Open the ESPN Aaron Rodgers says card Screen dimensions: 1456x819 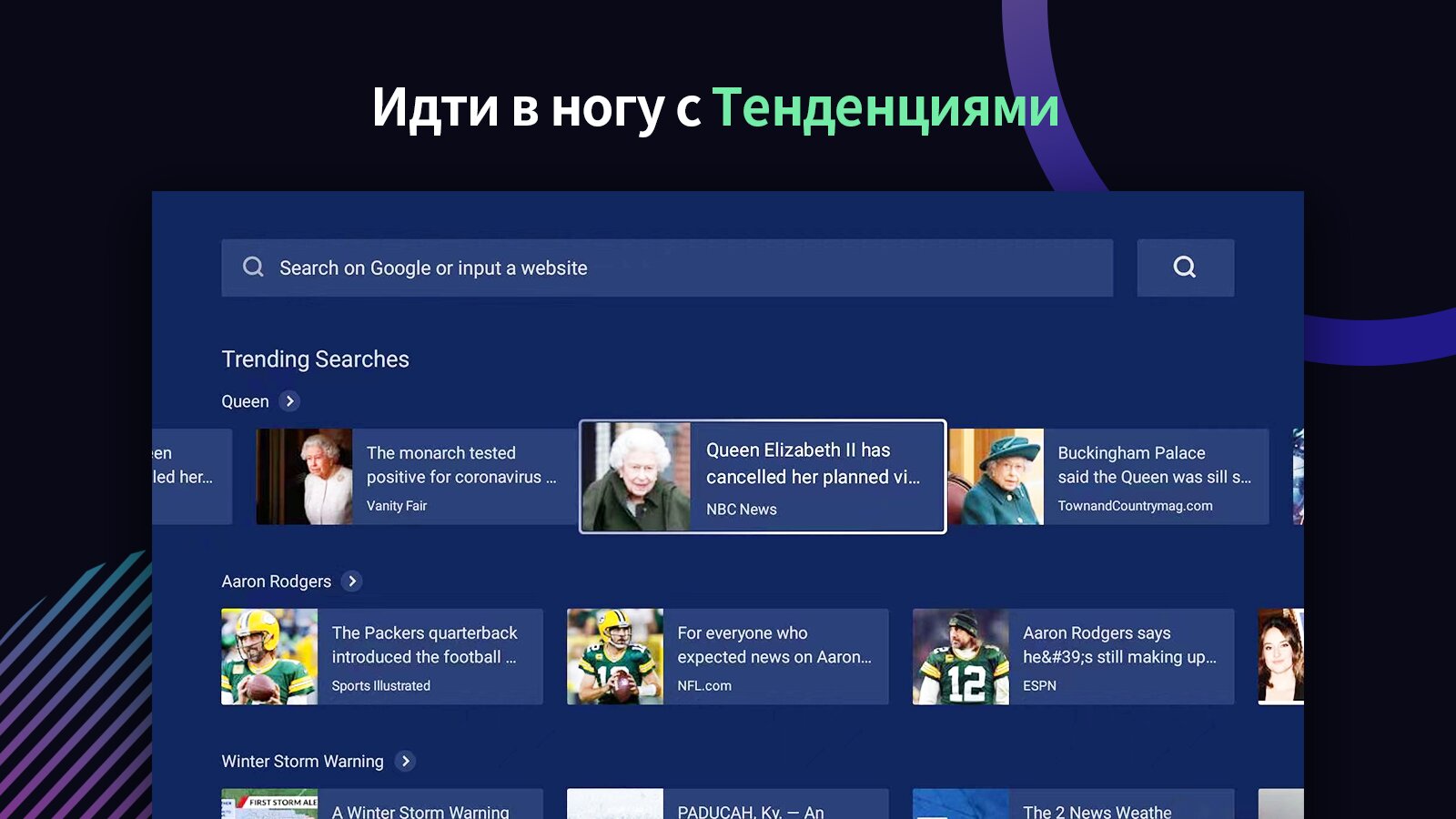coord(1074,657)
